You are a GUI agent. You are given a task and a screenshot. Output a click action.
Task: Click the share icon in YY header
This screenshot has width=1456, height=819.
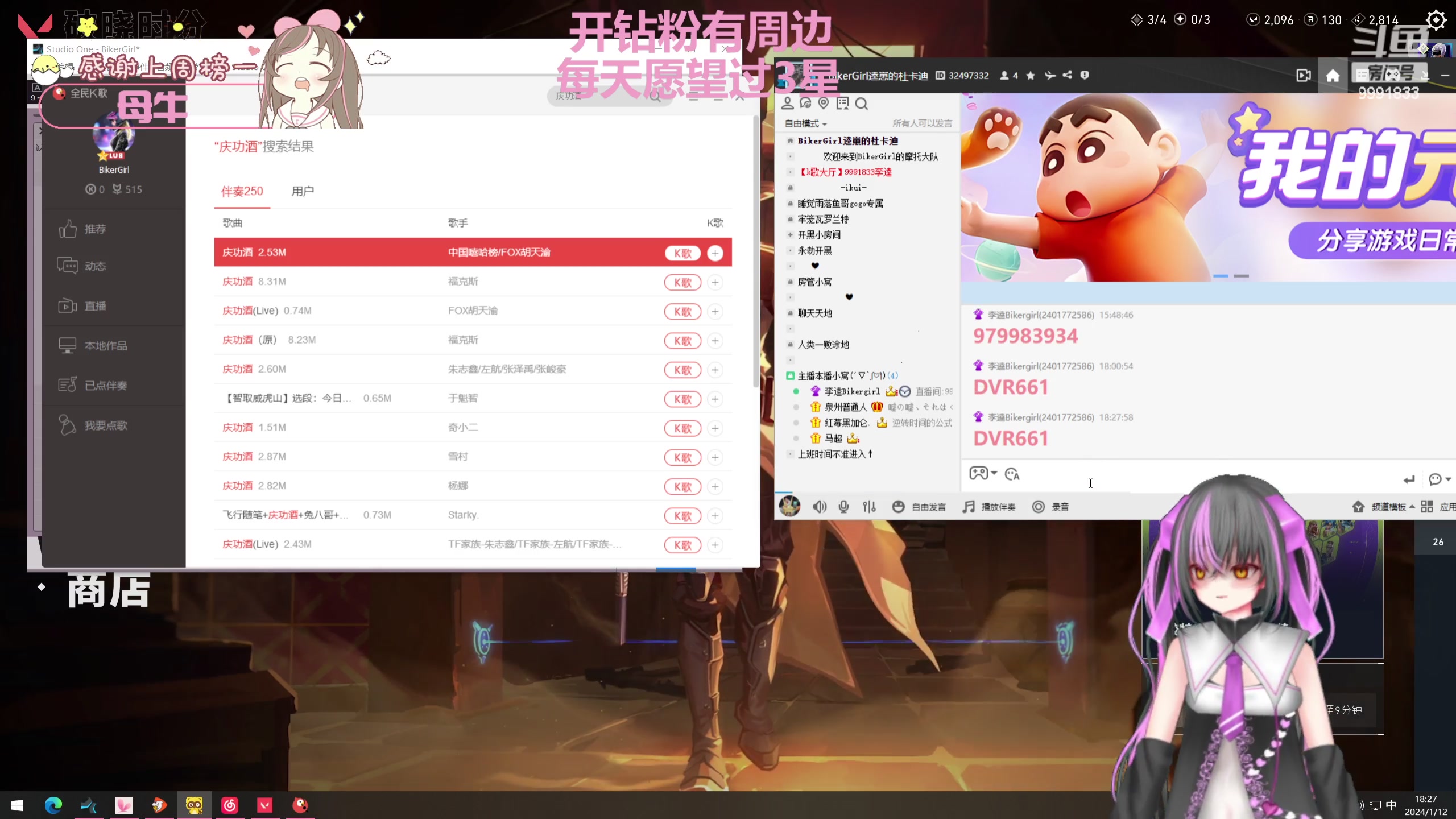tap(1068, 75)
